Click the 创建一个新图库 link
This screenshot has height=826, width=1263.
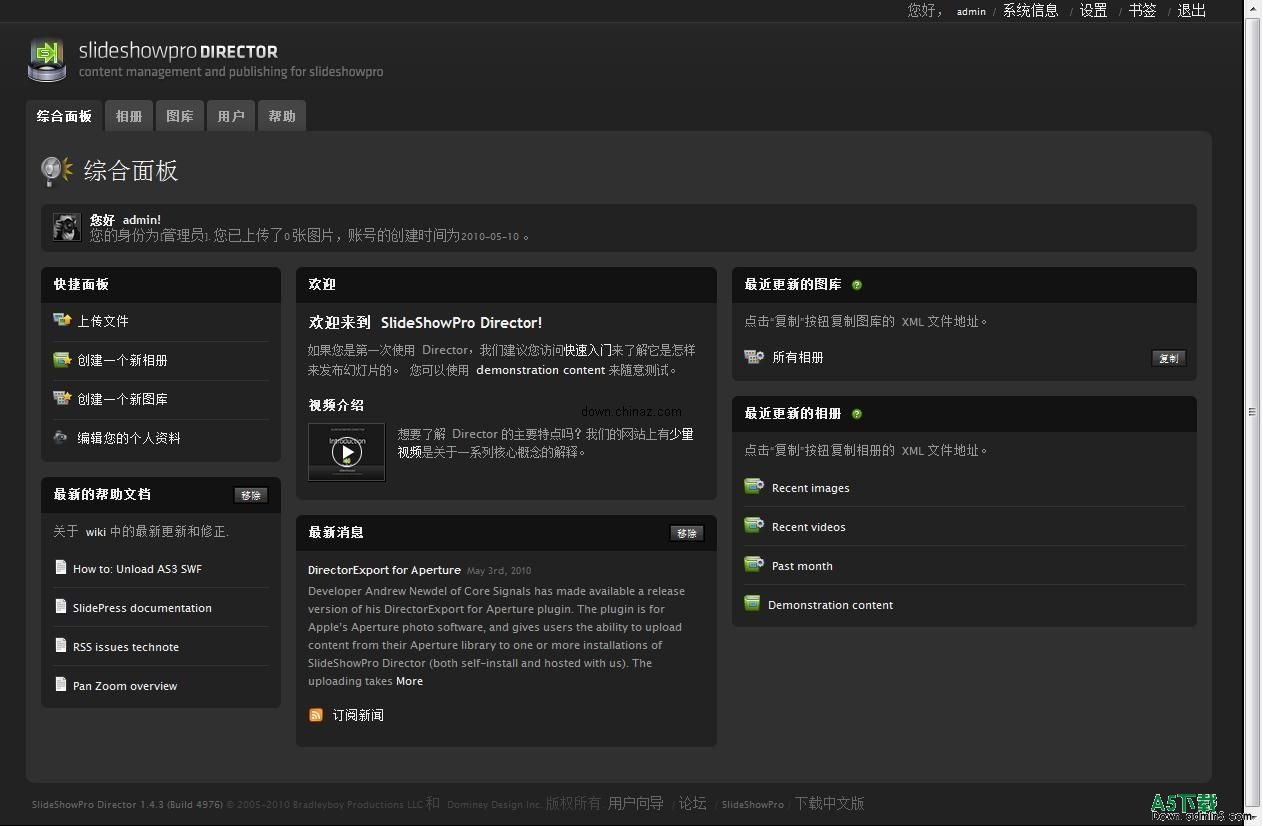click(122, 399)
